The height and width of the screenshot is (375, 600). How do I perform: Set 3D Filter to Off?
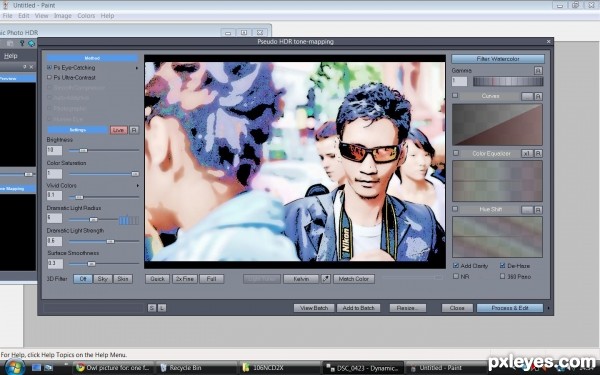pyautogui.click(x=83, y=279)
